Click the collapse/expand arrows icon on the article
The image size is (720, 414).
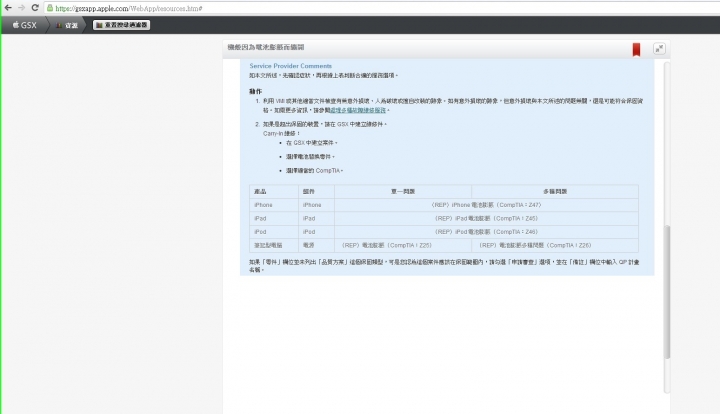[659, 49]
